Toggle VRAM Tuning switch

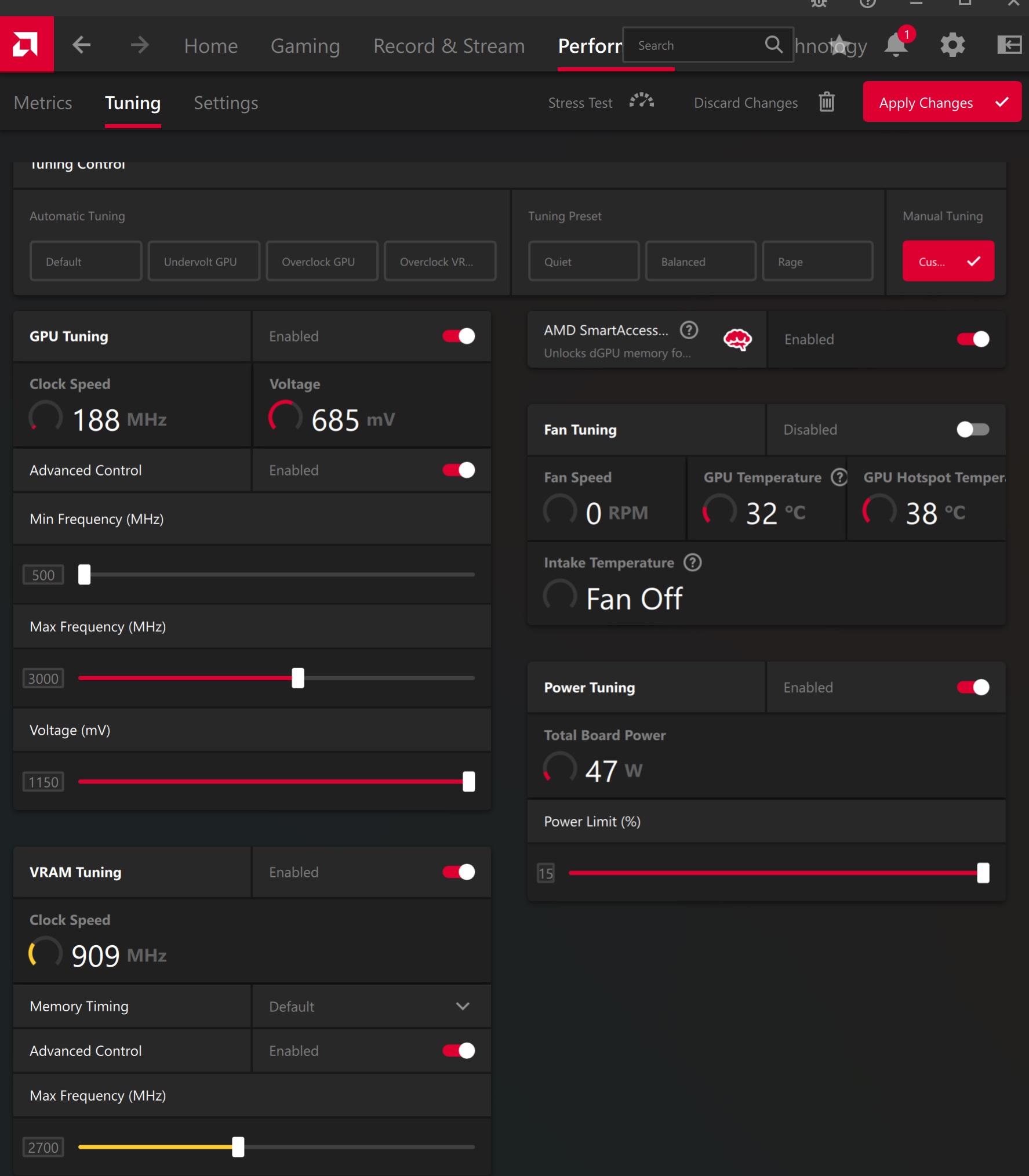[x=459, y=872]
